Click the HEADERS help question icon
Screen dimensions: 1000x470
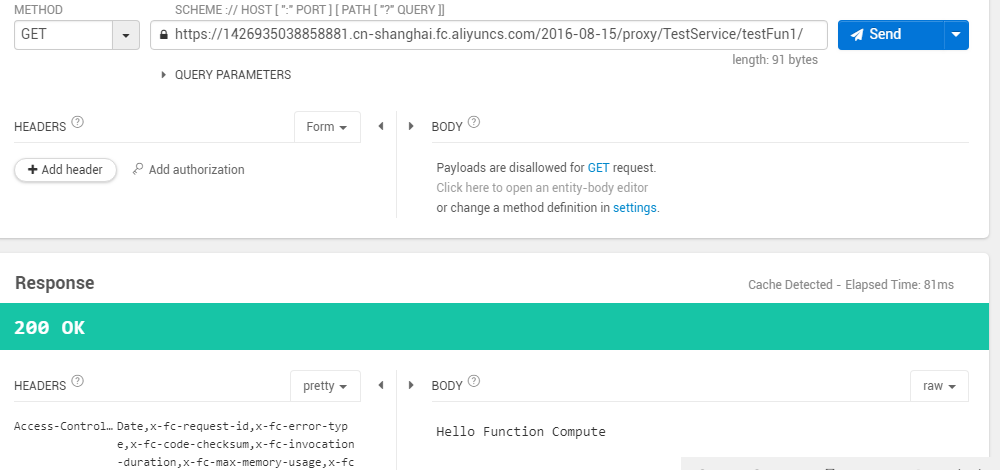tap(78, 125)
